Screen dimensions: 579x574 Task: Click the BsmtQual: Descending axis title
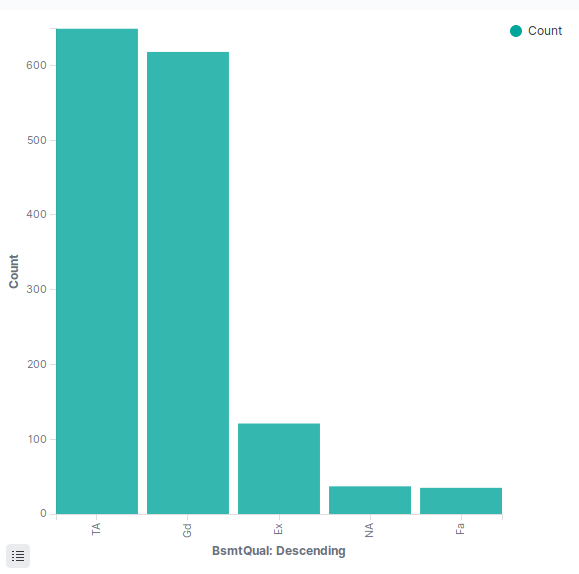(x=279, y=551)
